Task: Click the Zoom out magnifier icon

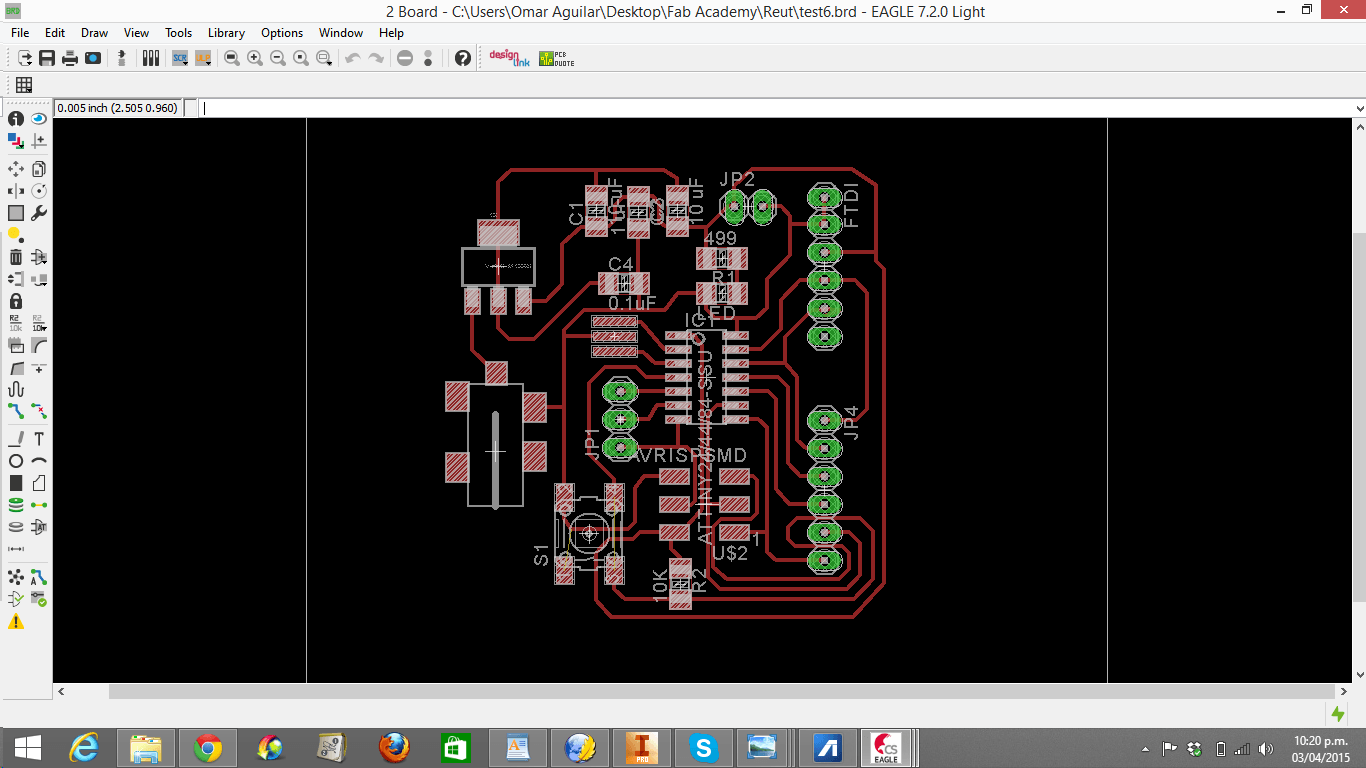Action: [x=278, y=58]
